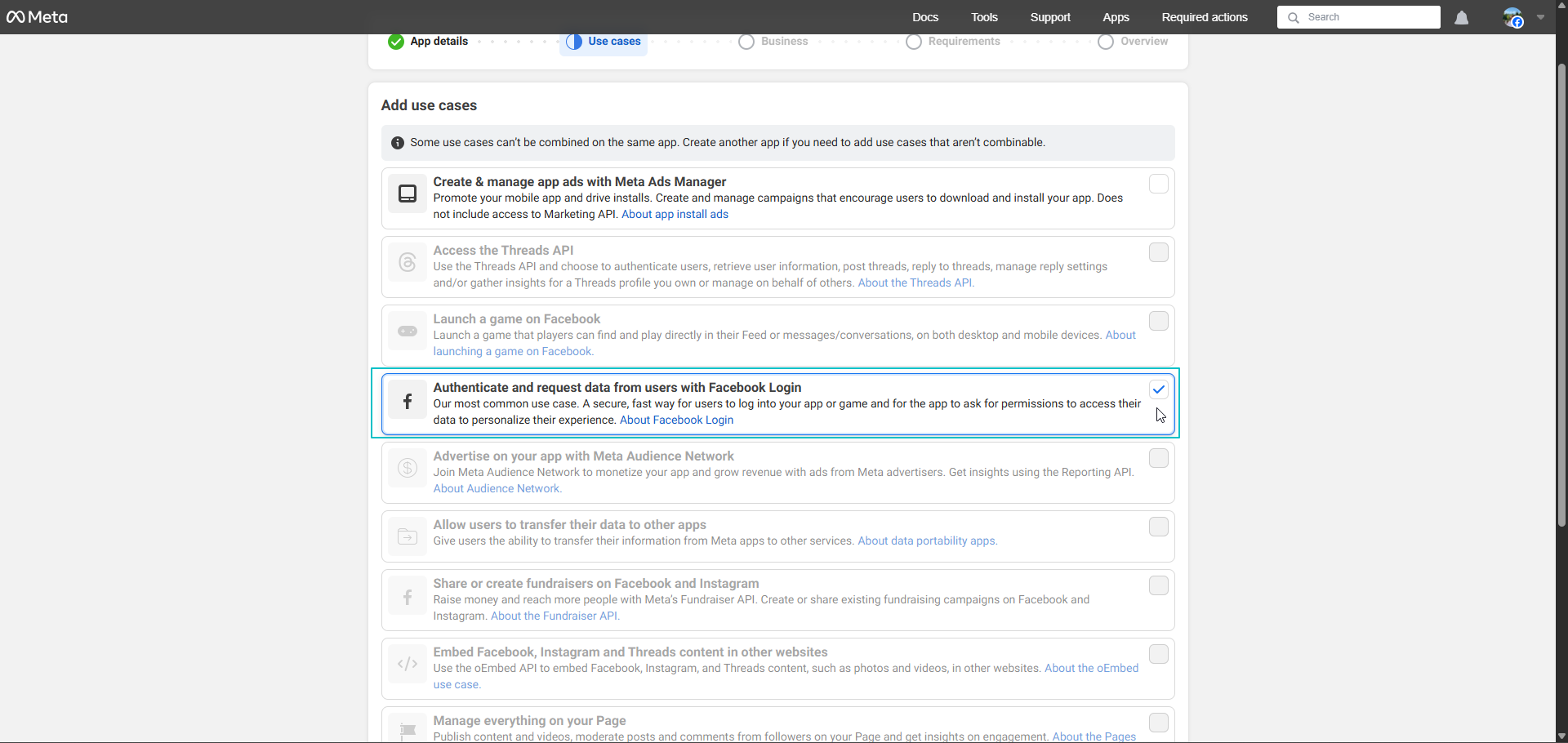
Task: Click the game controller icon
Action: 408,331
